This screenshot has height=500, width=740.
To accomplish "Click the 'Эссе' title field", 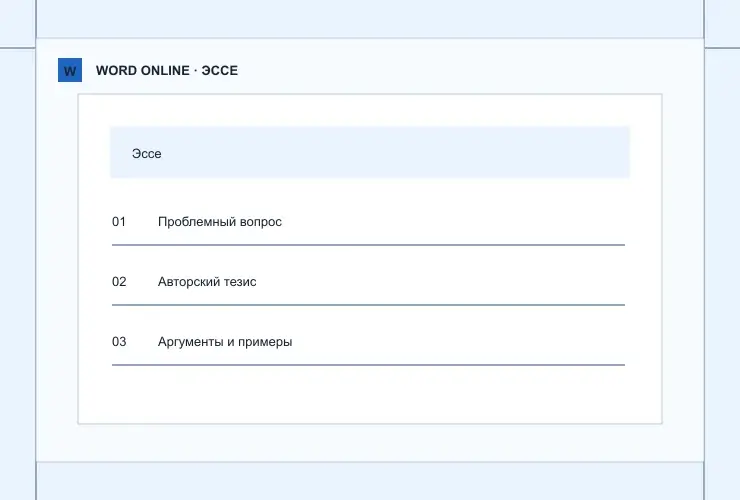I will pyautogui.click(x=370, y=153).
